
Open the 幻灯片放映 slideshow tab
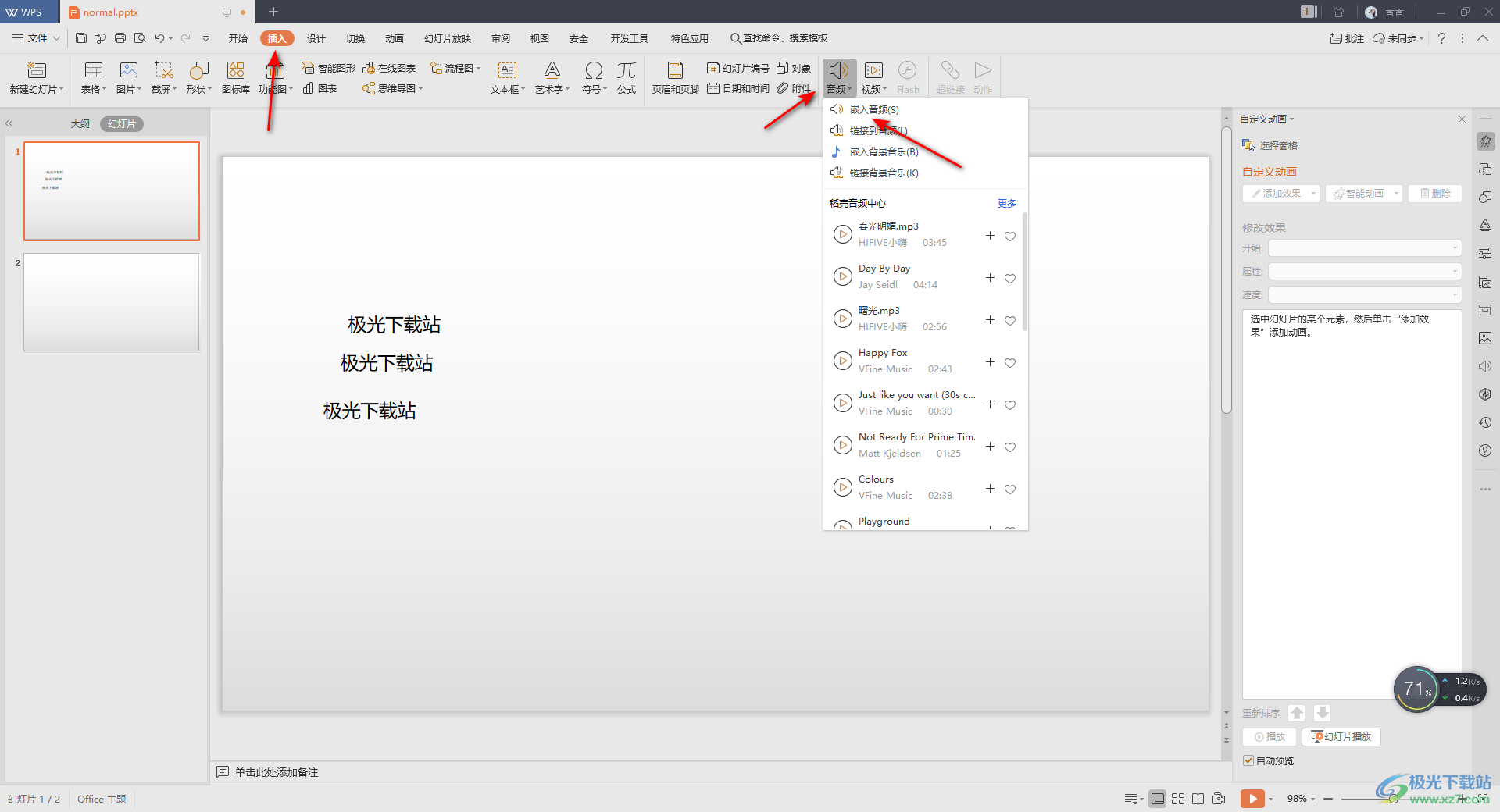(x=448, y=38)
